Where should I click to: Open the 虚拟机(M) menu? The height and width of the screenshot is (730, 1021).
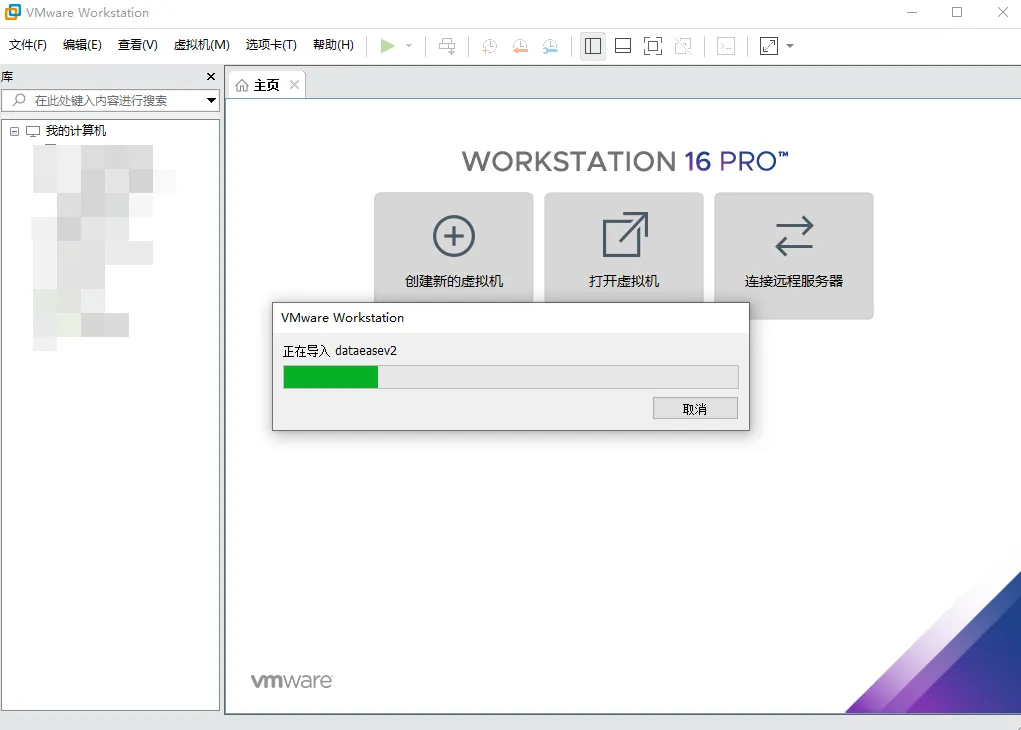tap(202, 45)
